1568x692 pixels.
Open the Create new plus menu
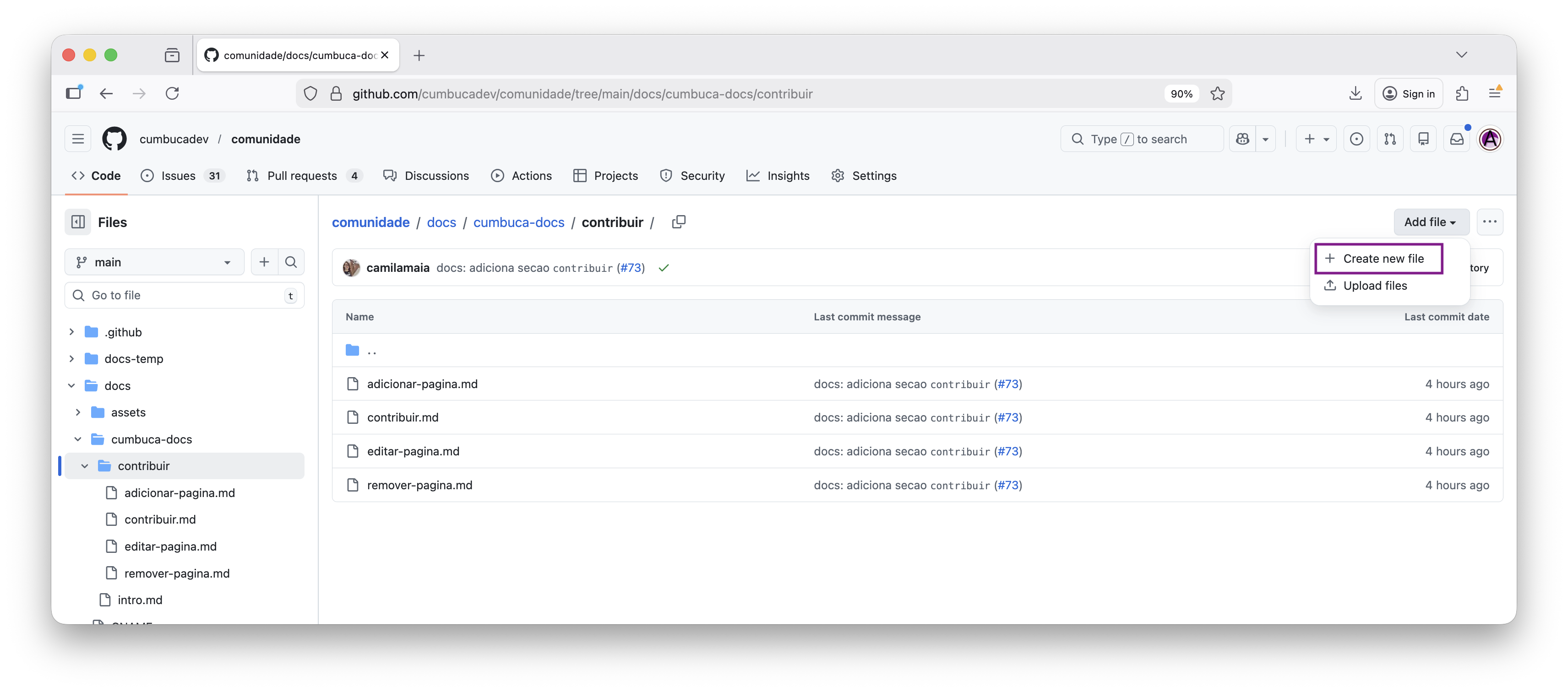point(1316,139)
